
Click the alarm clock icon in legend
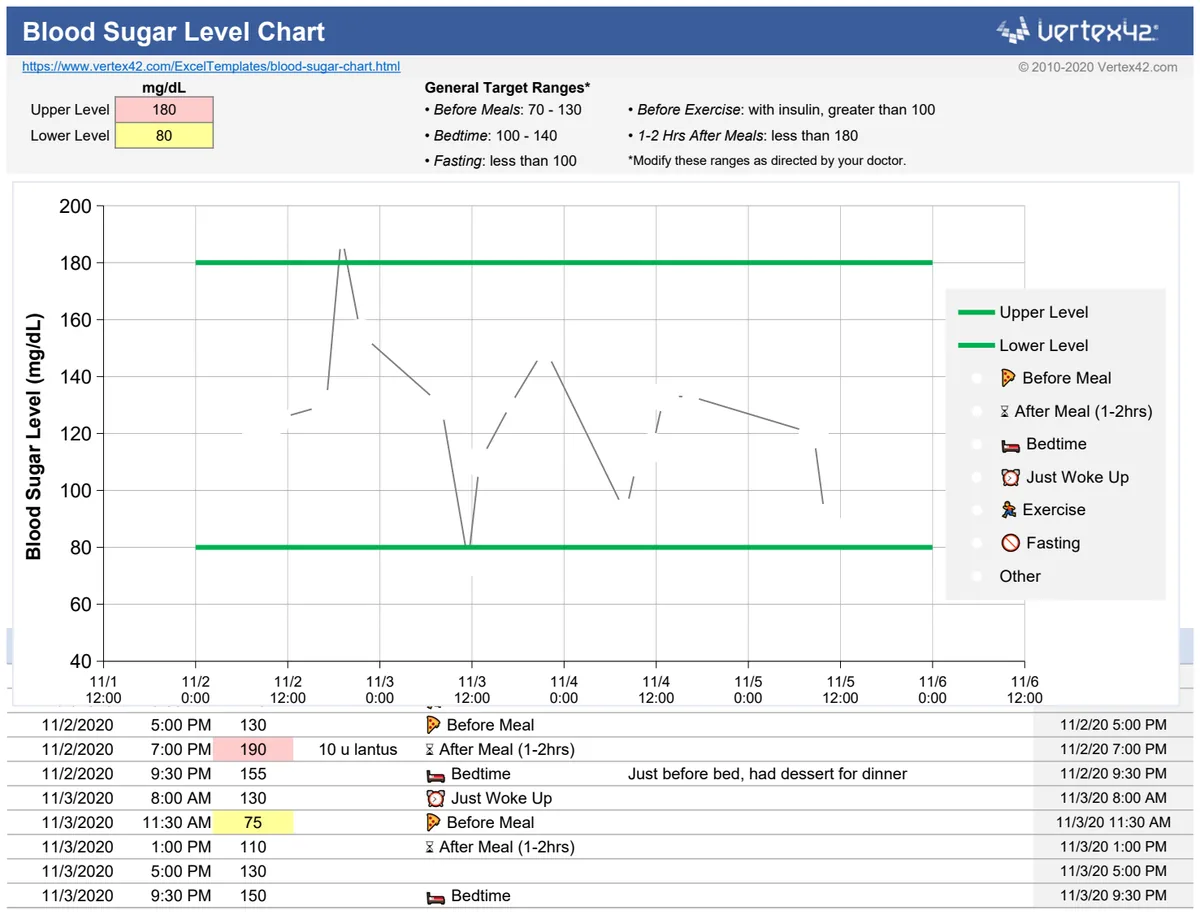pos(1010,477)
